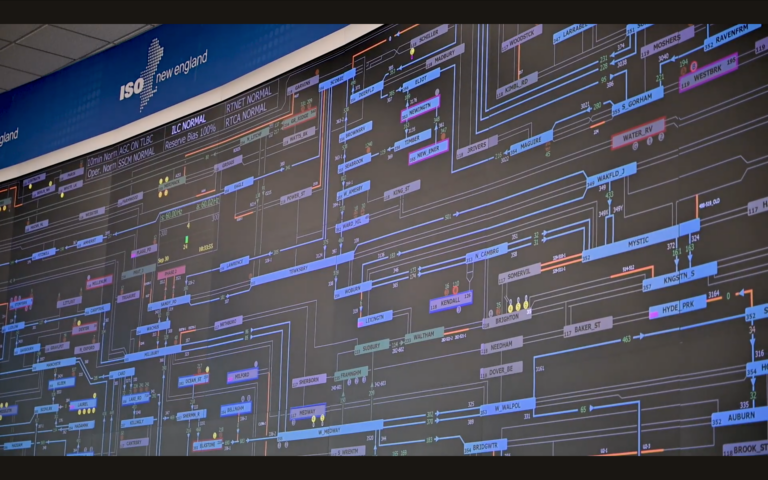The height and width of the screenshot is (480, 768).
Task: Open the KNGSTN_S station label
Action: 680,277
